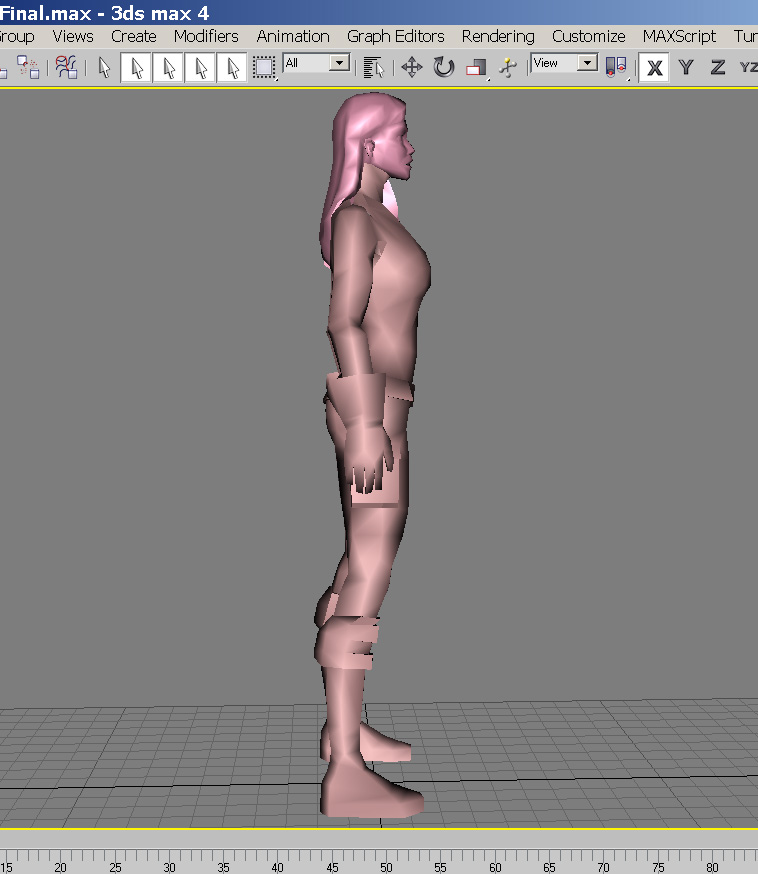Choose the Rectangular Selection Region tool
Image resolution: width=758 pixels, height=874 pixels.
coord(264,67)
